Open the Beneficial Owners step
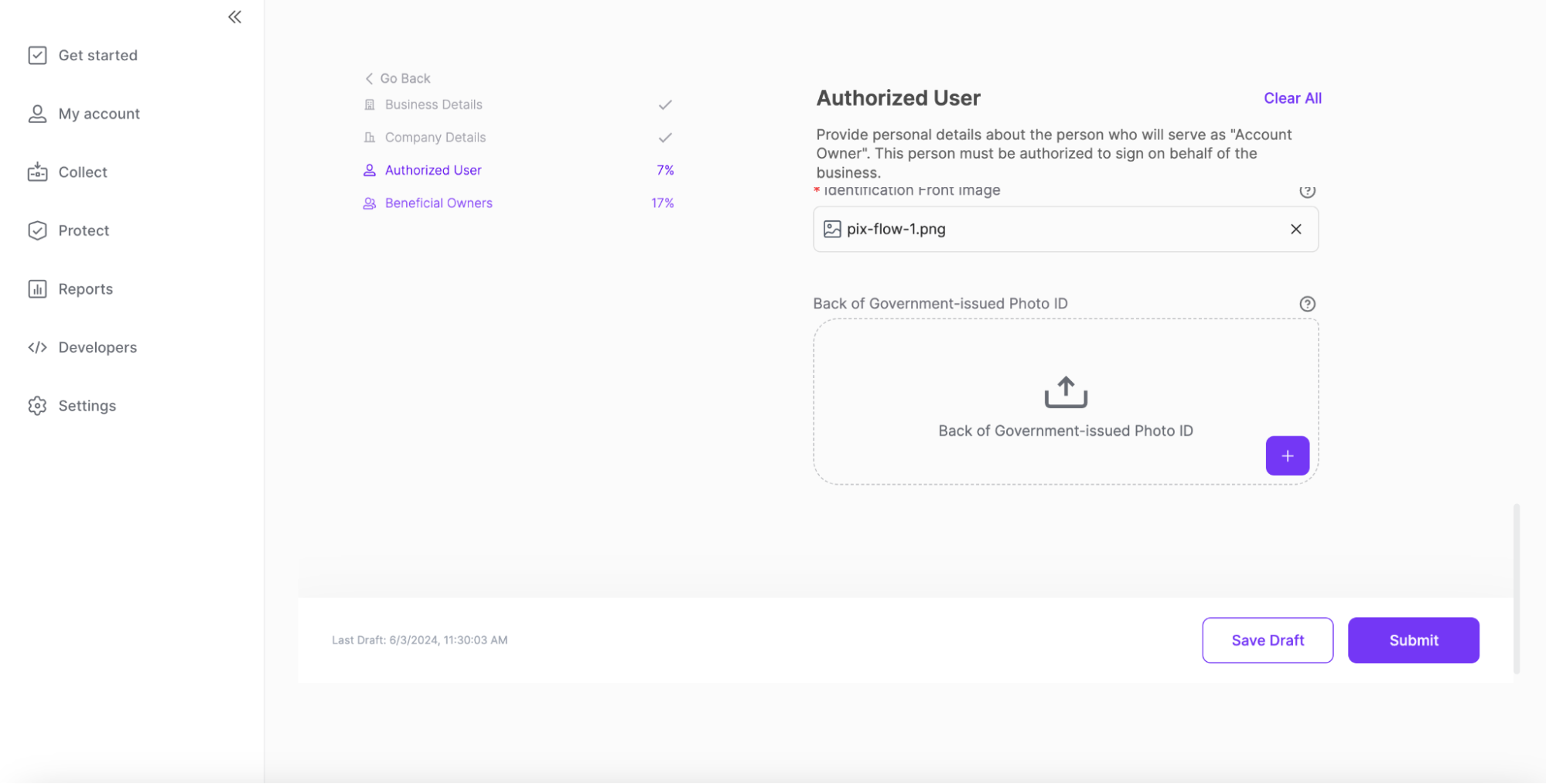 point(438,203)
